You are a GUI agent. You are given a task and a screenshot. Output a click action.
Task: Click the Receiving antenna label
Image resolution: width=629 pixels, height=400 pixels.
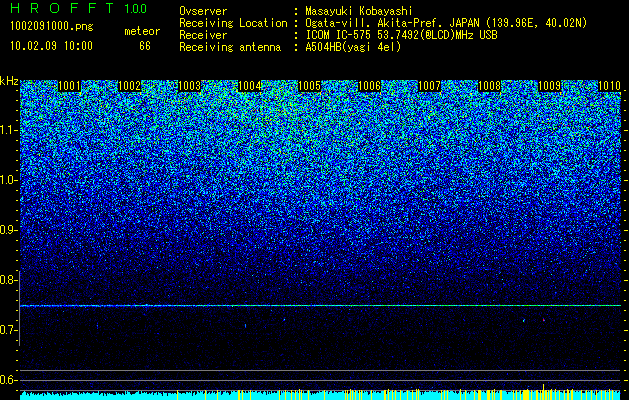(x=230, y=47)
